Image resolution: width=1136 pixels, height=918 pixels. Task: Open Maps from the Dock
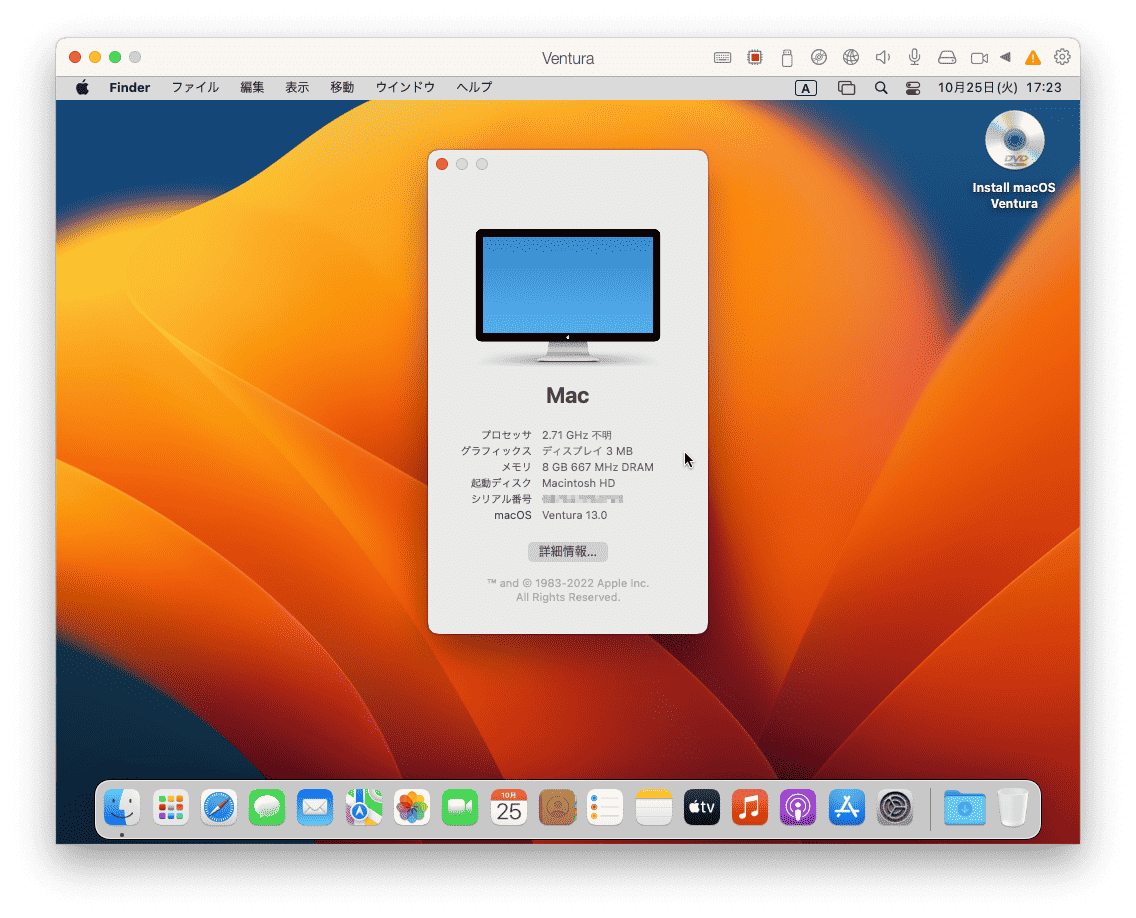(x=364, y=807)
